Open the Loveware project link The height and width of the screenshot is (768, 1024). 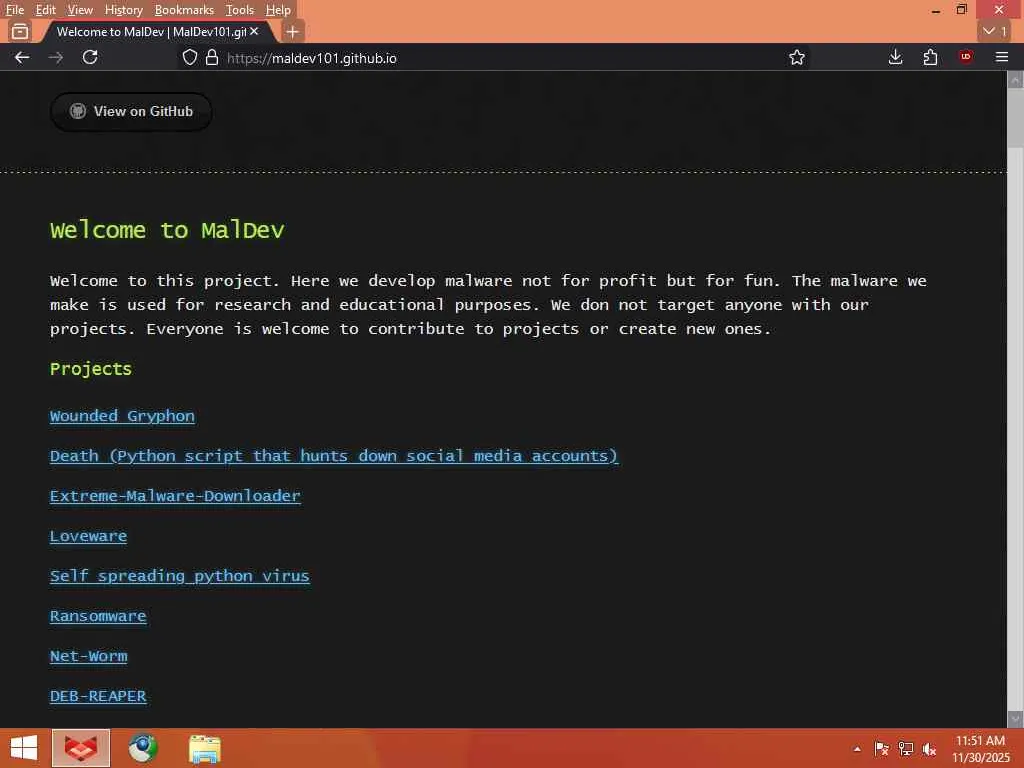[88, 536]
